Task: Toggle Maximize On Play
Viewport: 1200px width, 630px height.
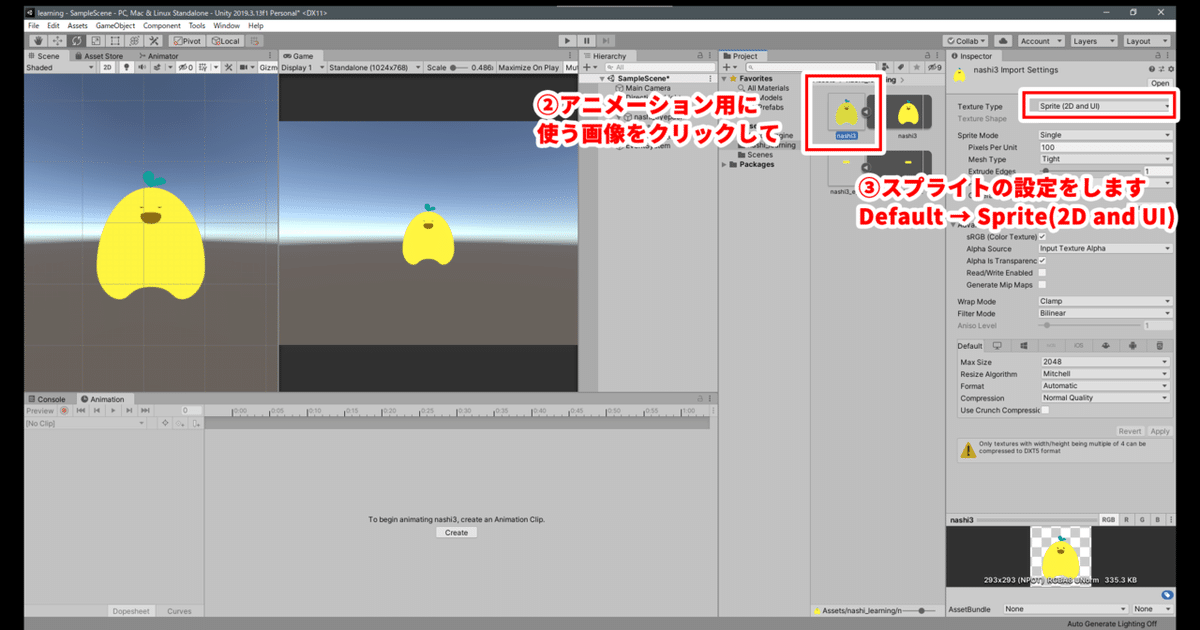Action: tap(528, 67)
